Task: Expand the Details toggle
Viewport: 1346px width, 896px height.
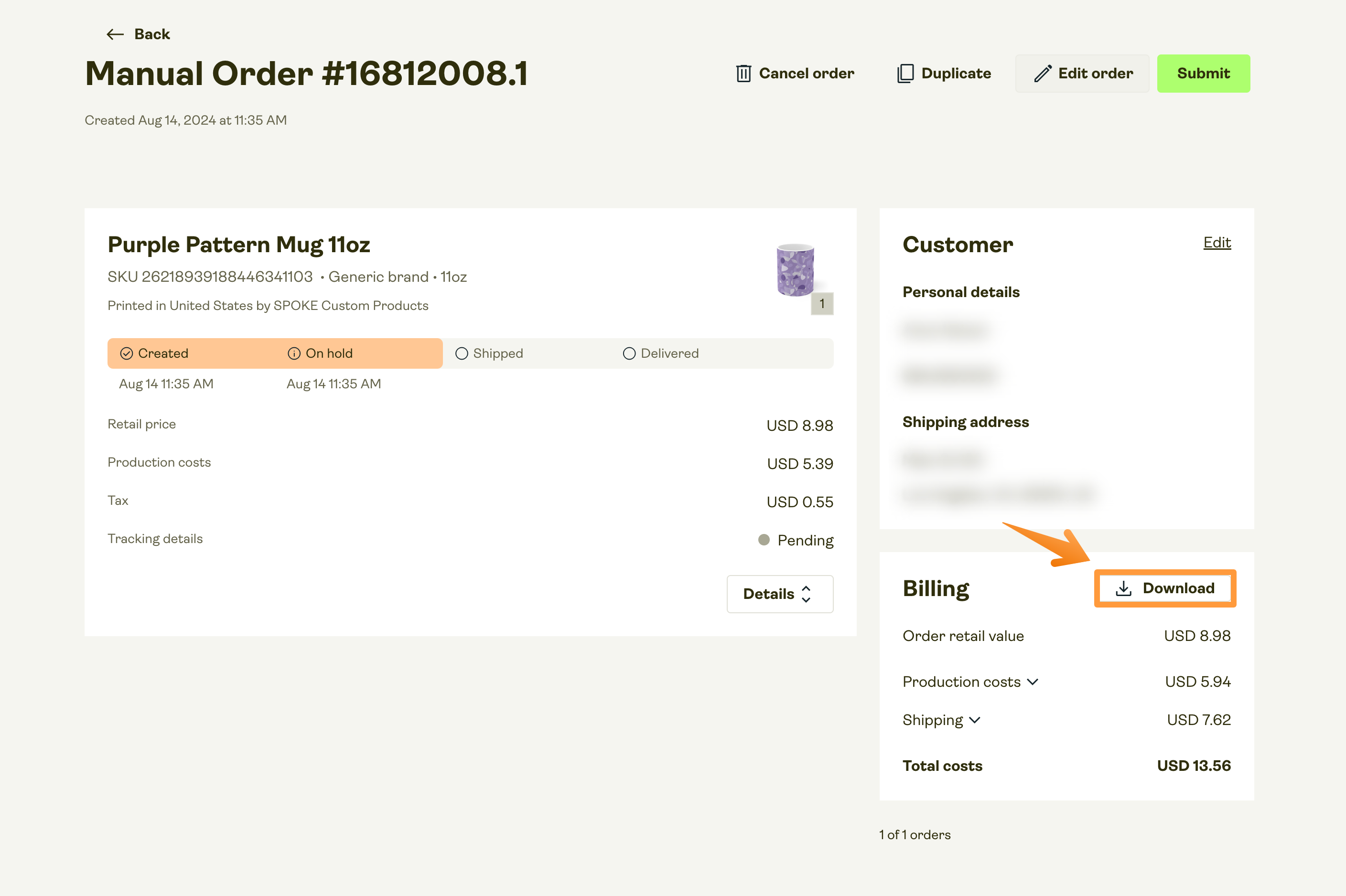Action: coord(780,594)
